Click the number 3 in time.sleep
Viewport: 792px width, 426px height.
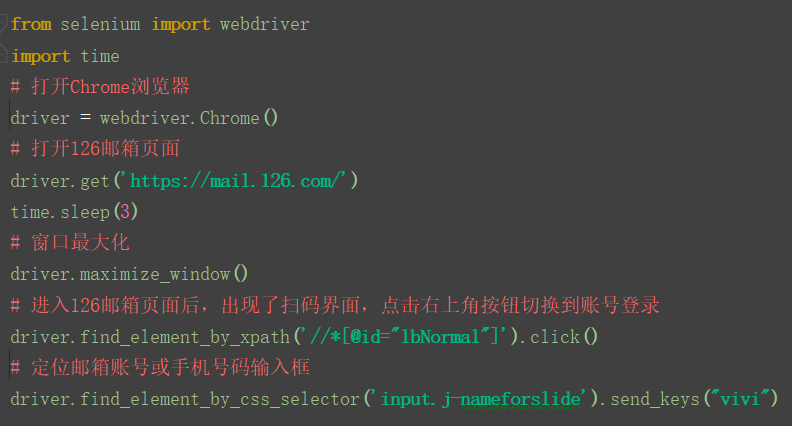(x=122, y=211)
